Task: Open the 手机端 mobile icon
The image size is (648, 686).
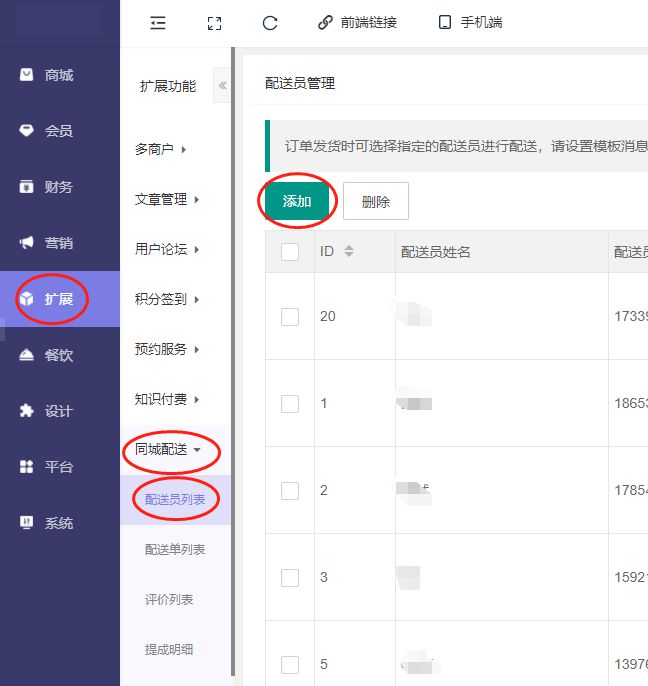Action: coord(445,23)
